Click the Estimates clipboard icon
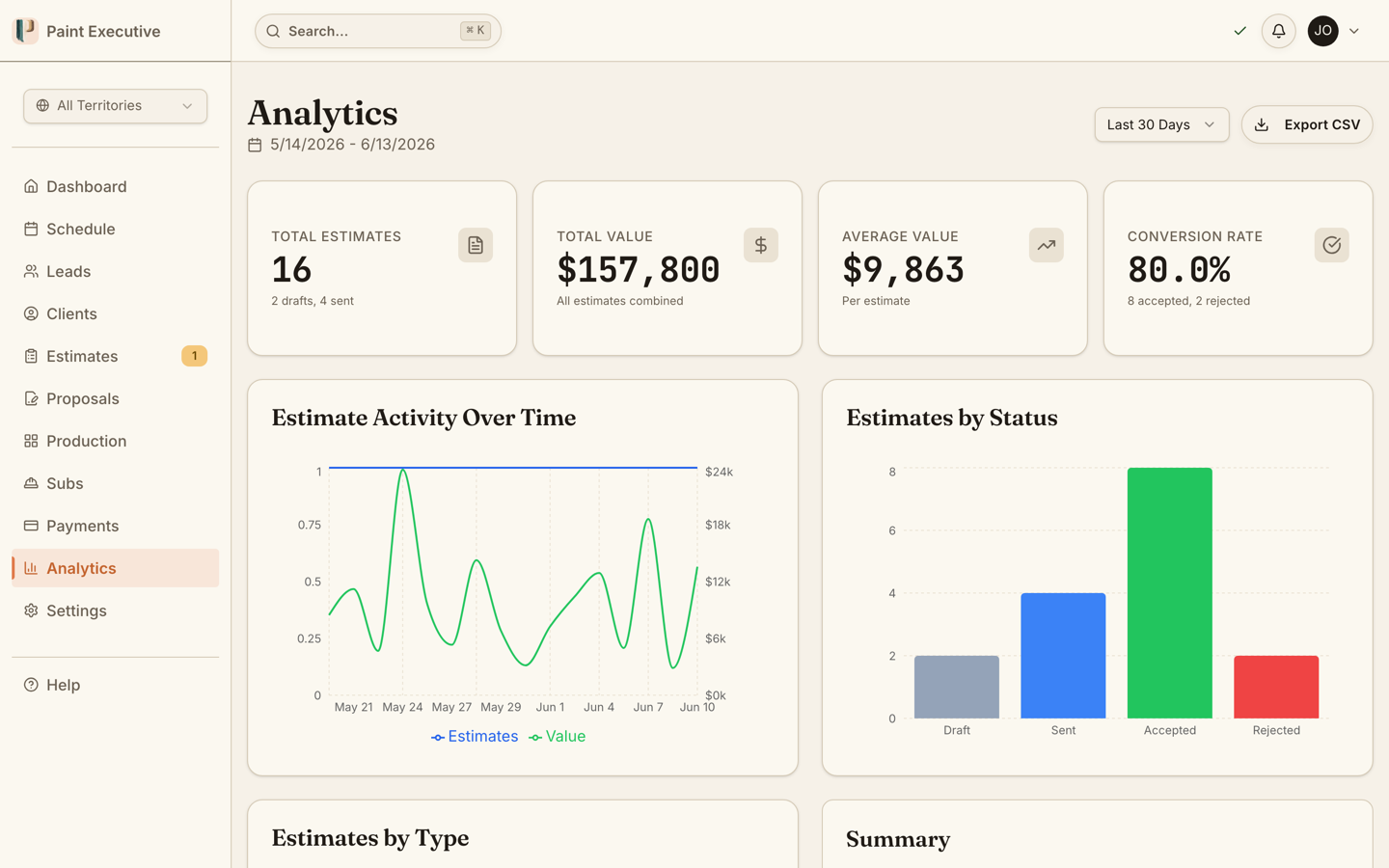Screen dimensions: 1389x868 coord(31,356)
